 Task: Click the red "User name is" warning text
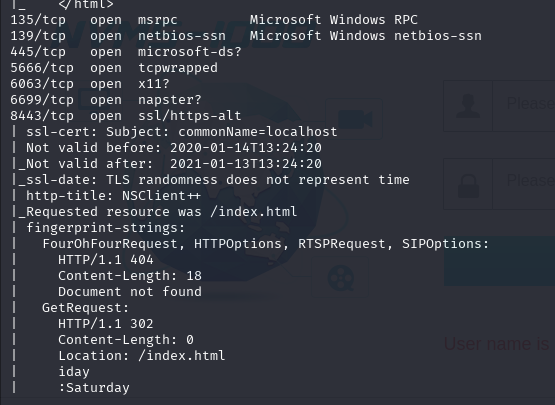(496, 344)
